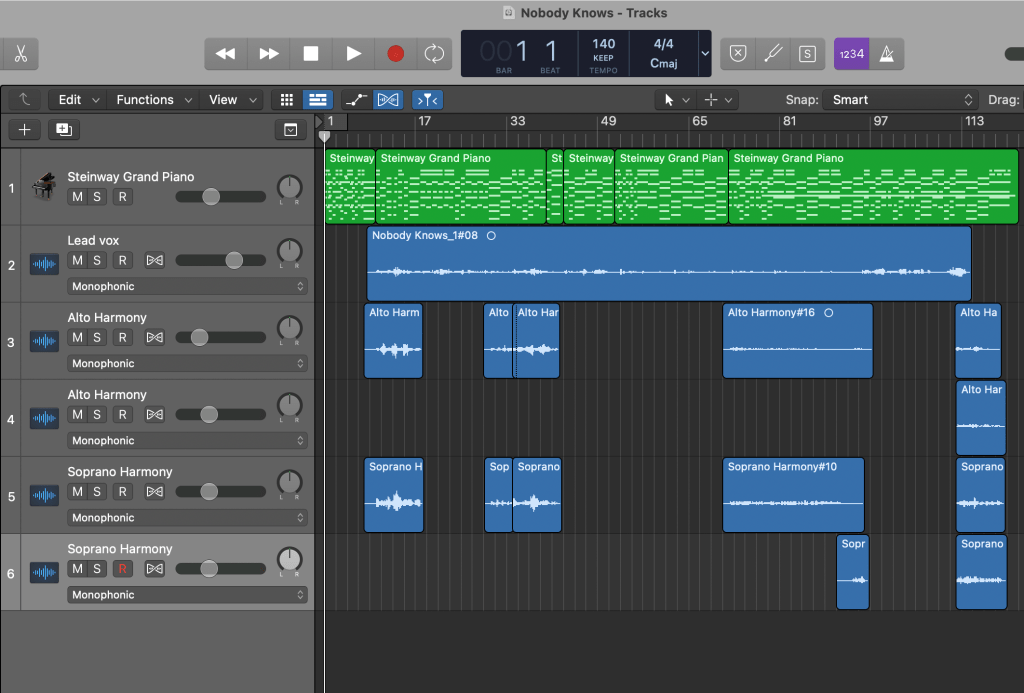
Task: Open Monophonic flex mode dropdown on Lead vox
Action: coord(188,287)
